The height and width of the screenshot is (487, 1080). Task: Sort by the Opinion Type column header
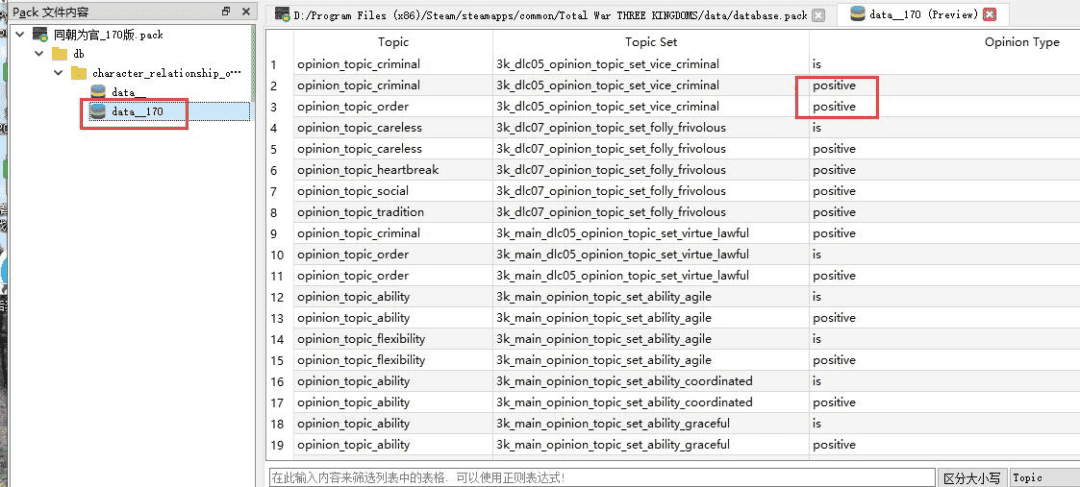coord(1021,43)
